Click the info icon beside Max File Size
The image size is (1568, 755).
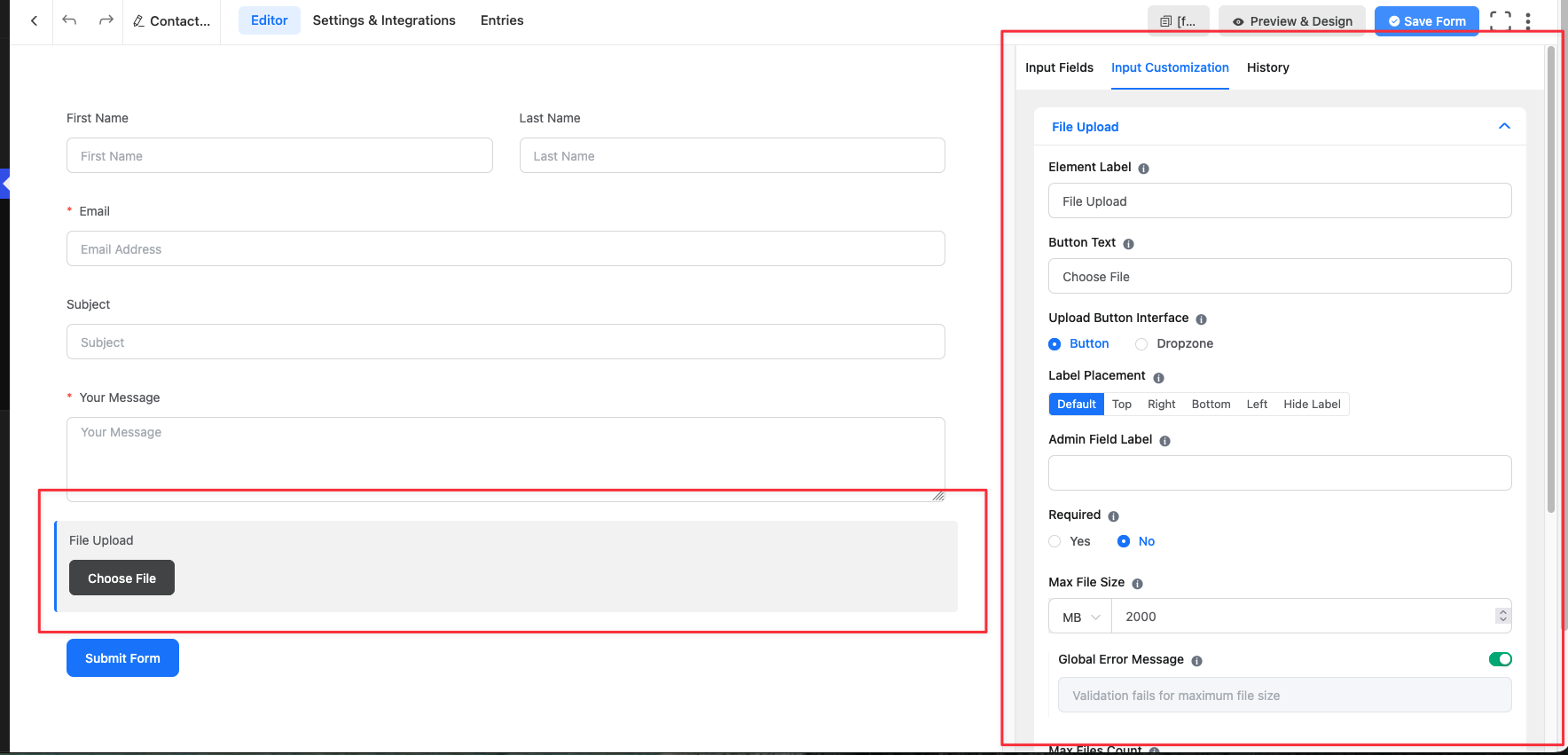1137,584
